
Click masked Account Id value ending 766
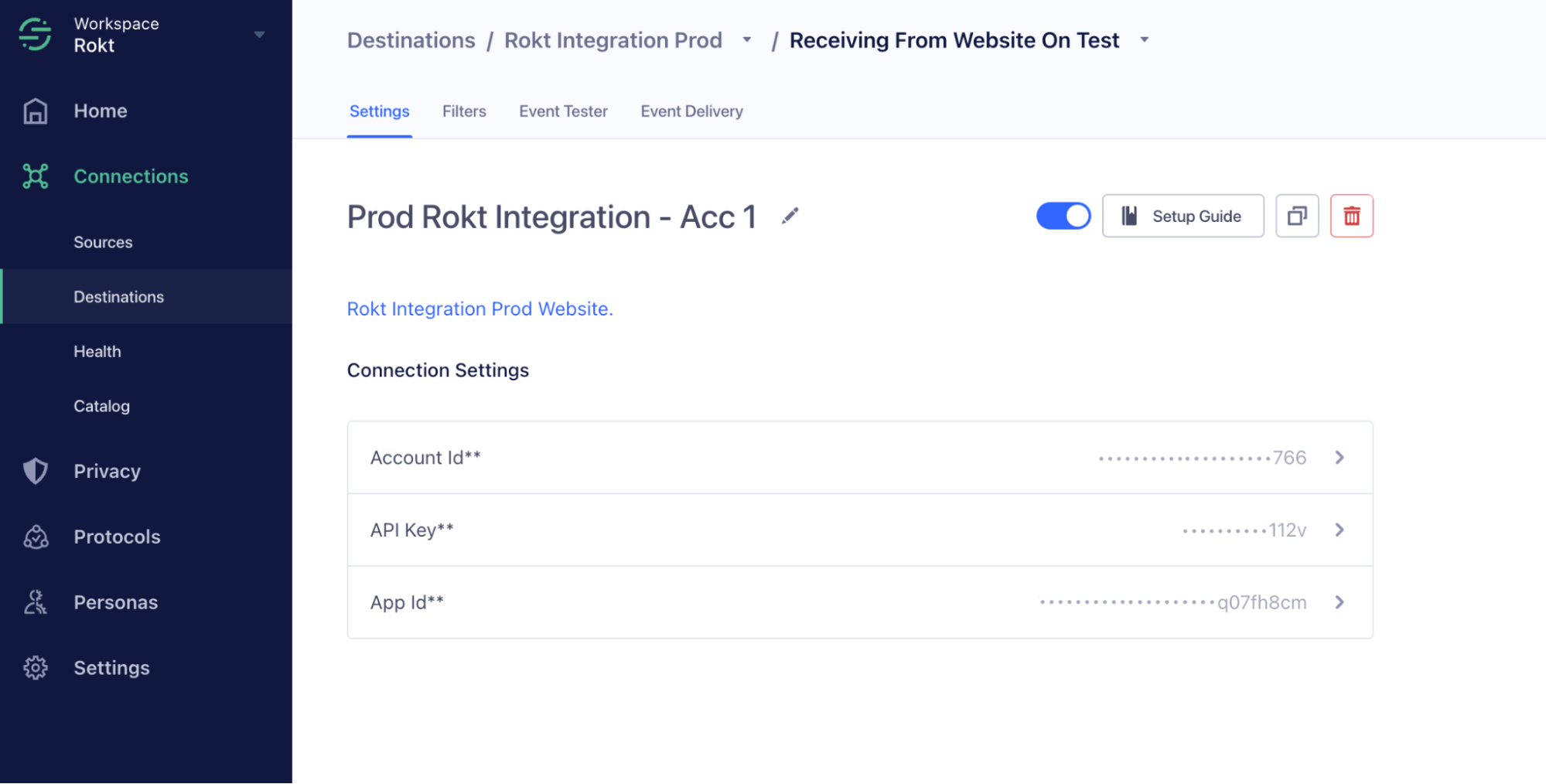[1203, 458]
